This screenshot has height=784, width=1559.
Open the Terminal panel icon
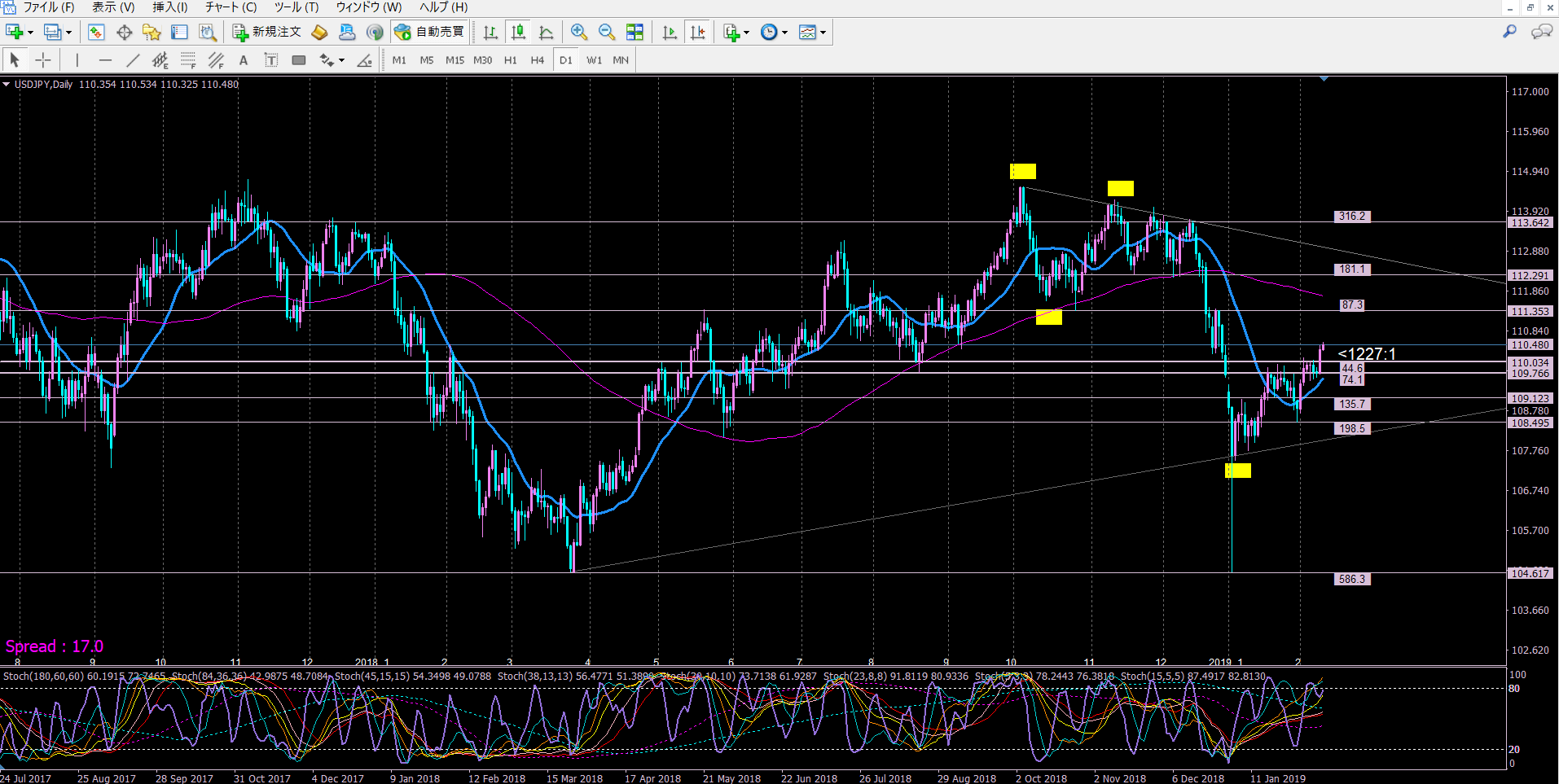click(179, 32)
